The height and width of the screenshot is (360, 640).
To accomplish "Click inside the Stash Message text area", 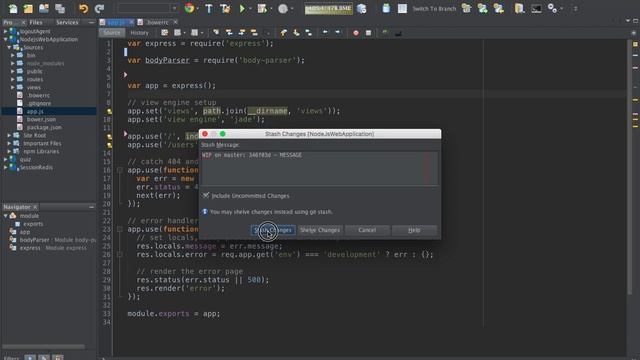I will pyautogui.click(x=319, y=167).
